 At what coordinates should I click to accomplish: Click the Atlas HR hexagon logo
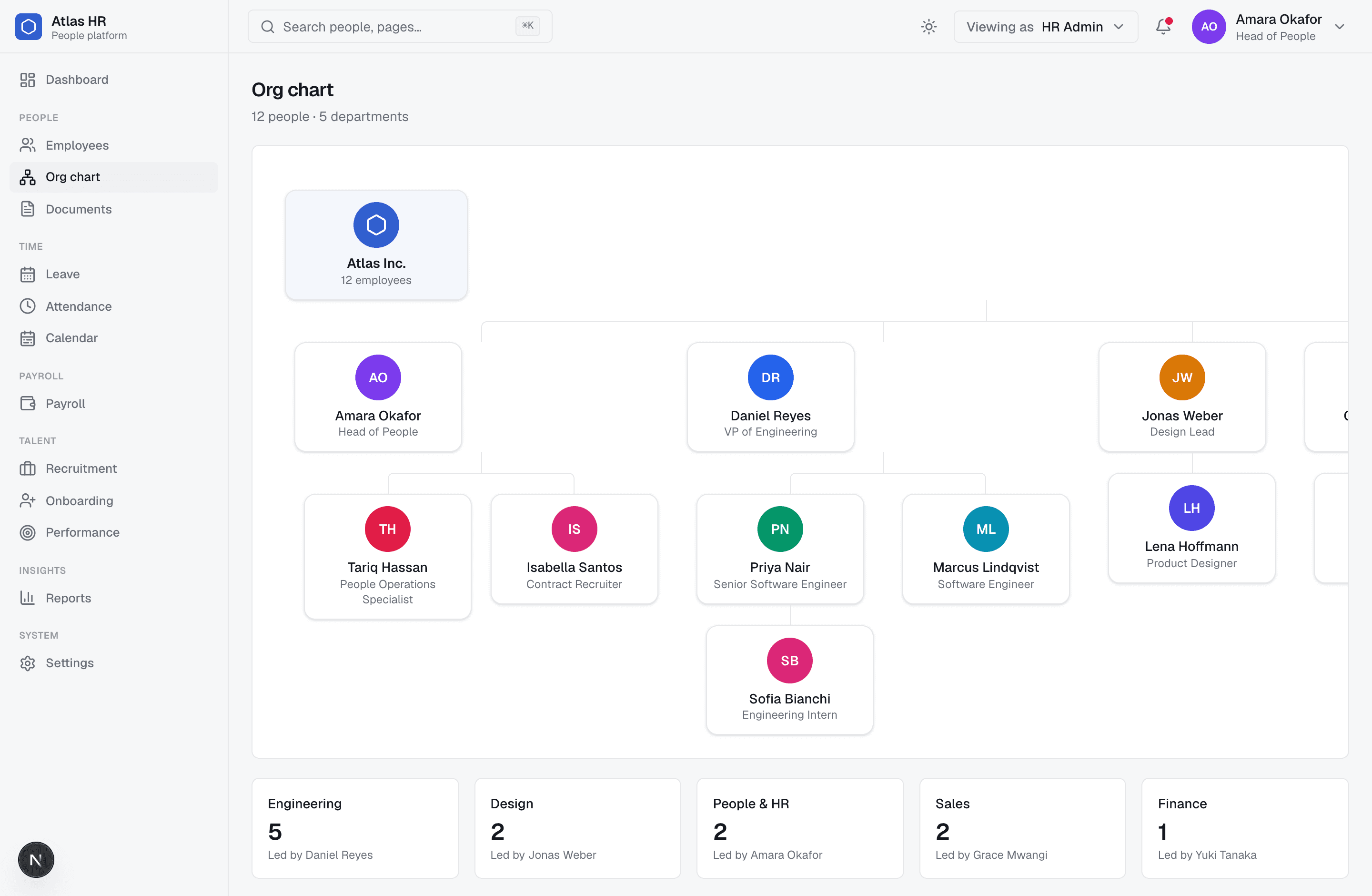(28, 27)
